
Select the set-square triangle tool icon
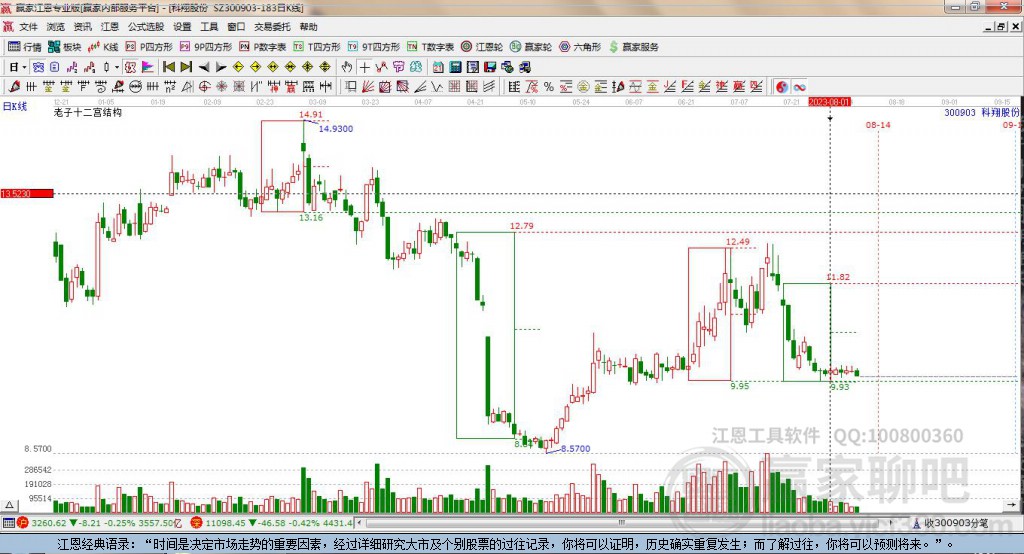tap(187, 86)
